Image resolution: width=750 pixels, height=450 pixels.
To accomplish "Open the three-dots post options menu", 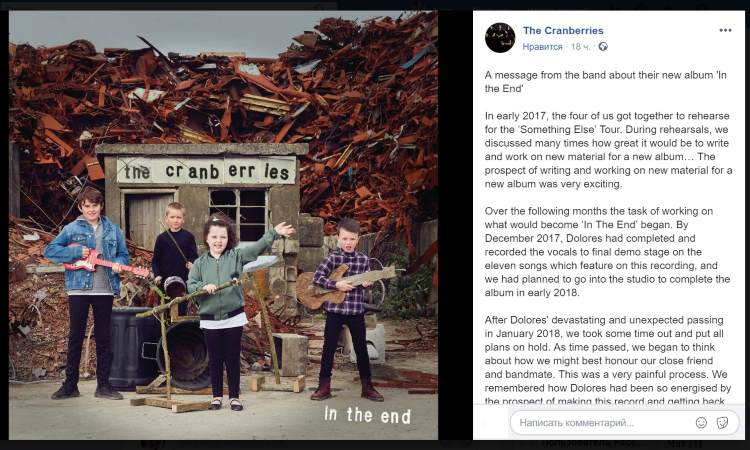I will point(725,30).
